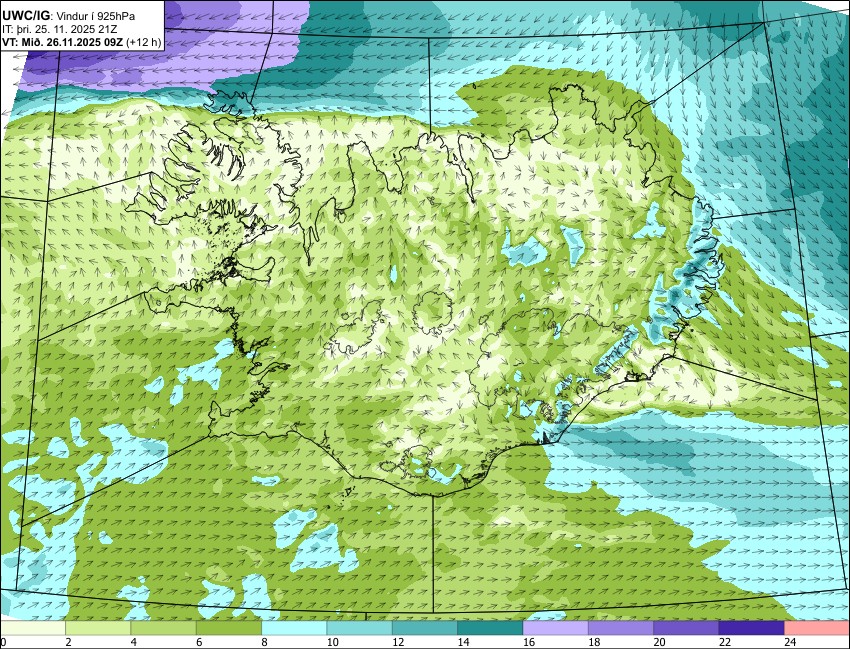Click the 'VT: Mið. 26.11.2025 09Z' valid time

pyautogui.click(x=62, y=42)
